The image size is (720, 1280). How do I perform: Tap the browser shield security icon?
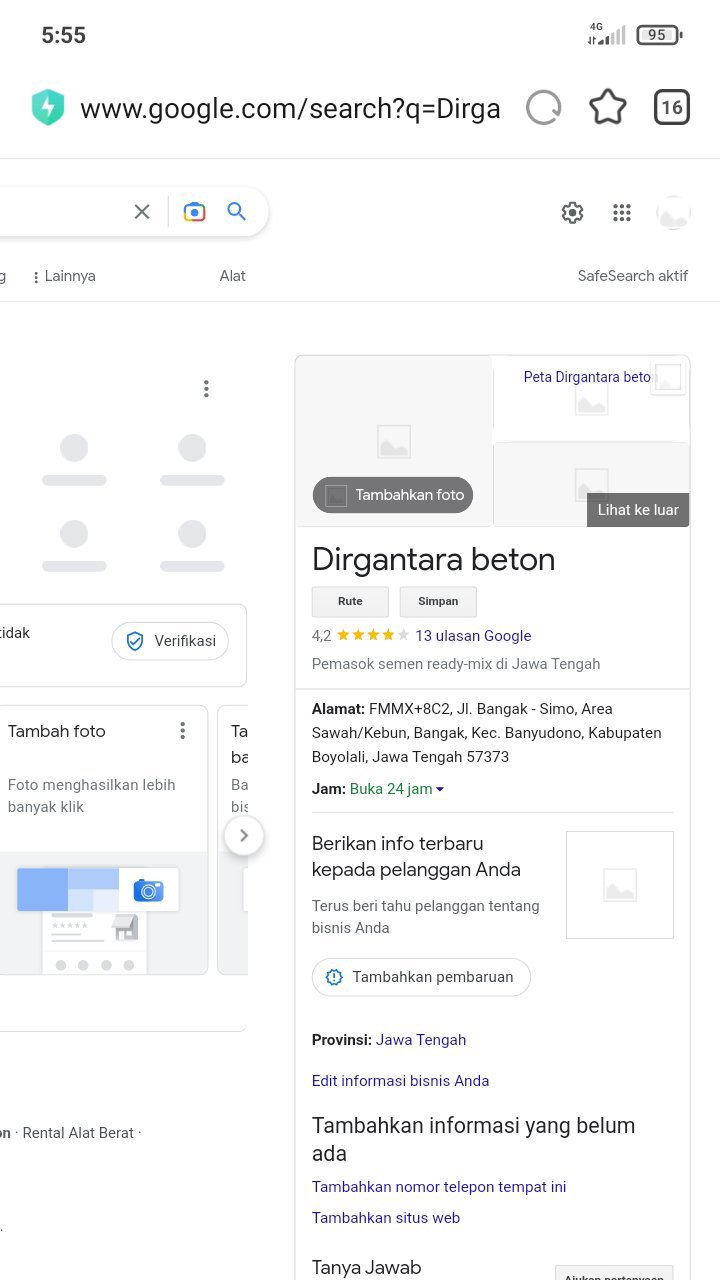48,108
